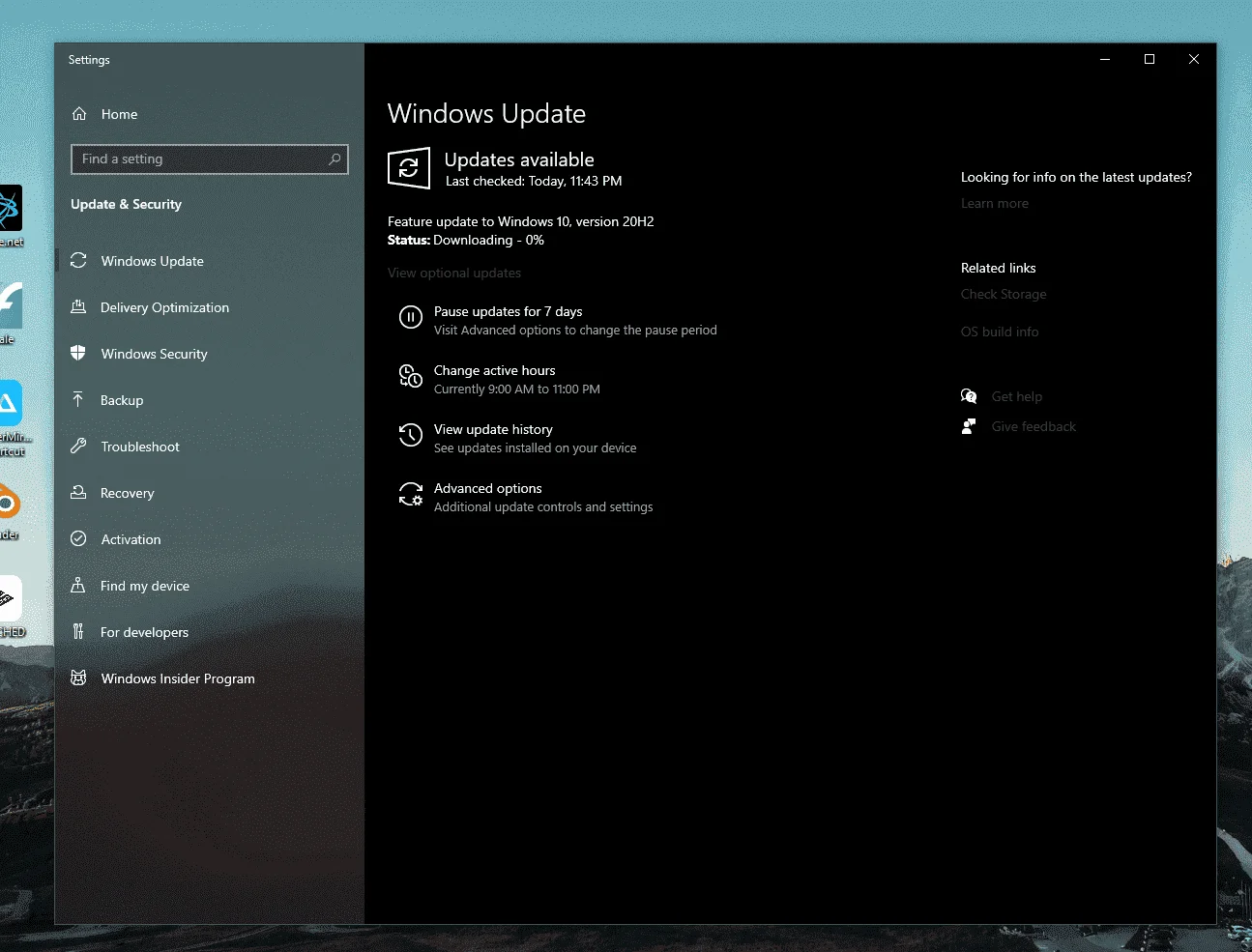This screenshot has height=952, width=1252.
Task: Click Currently 9:00 AM to 11:00 PM text
Action: click(517, 389)
